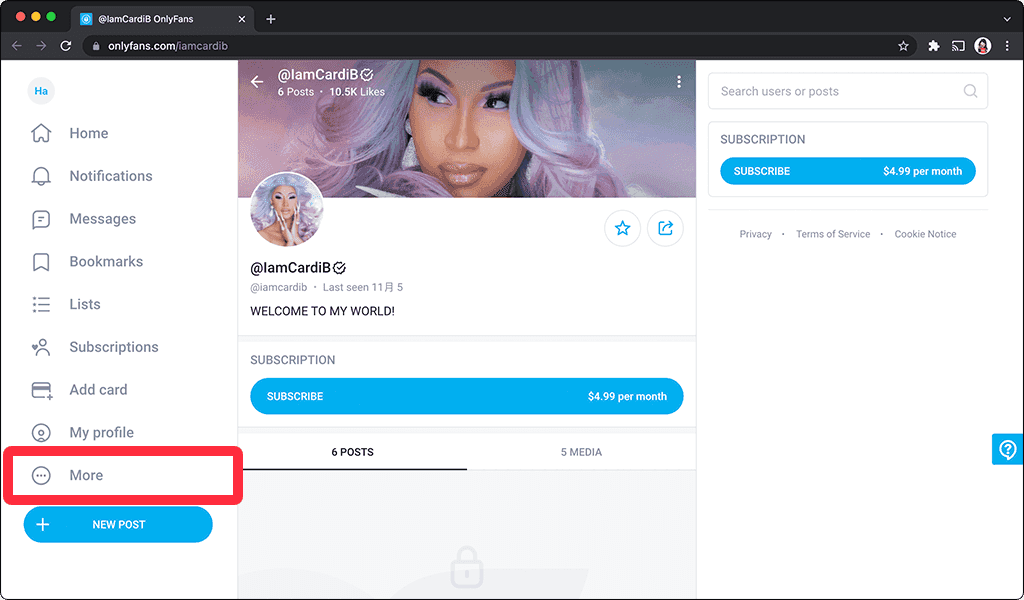Open the Chrome profile avatar

[983, 46]
